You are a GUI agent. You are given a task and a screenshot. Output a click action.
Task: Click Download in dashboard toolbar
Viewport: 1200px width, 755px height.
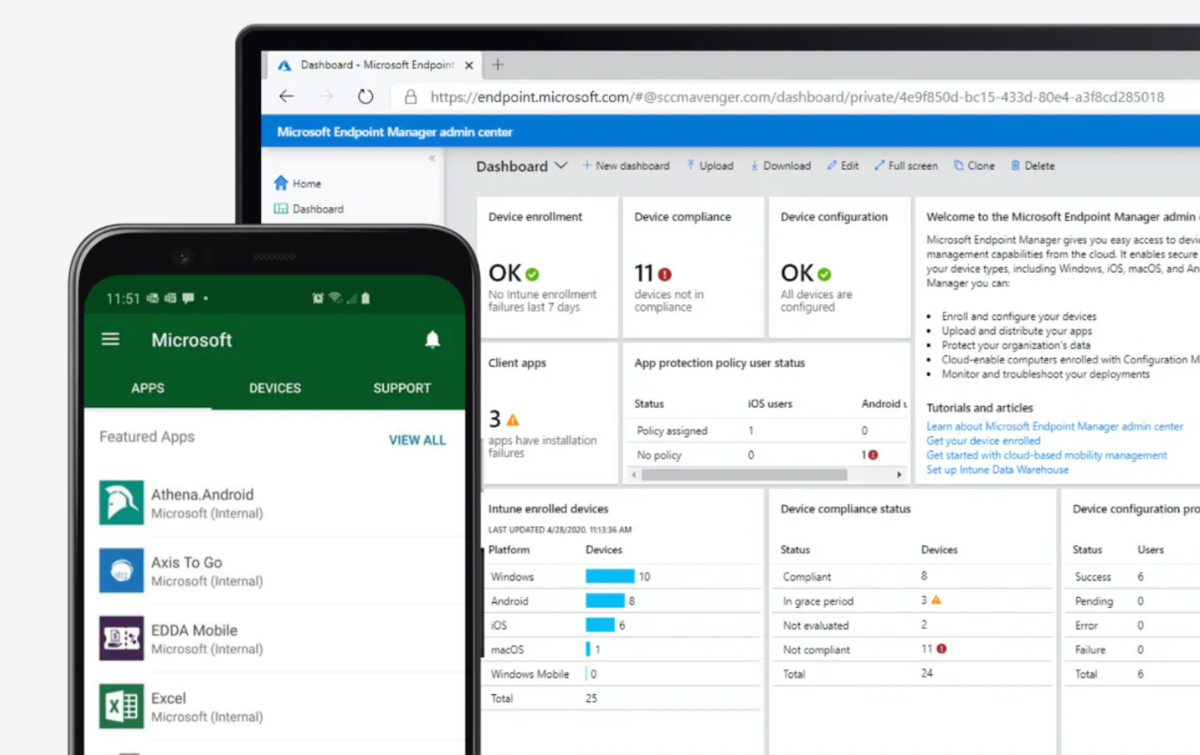point(780,166)
